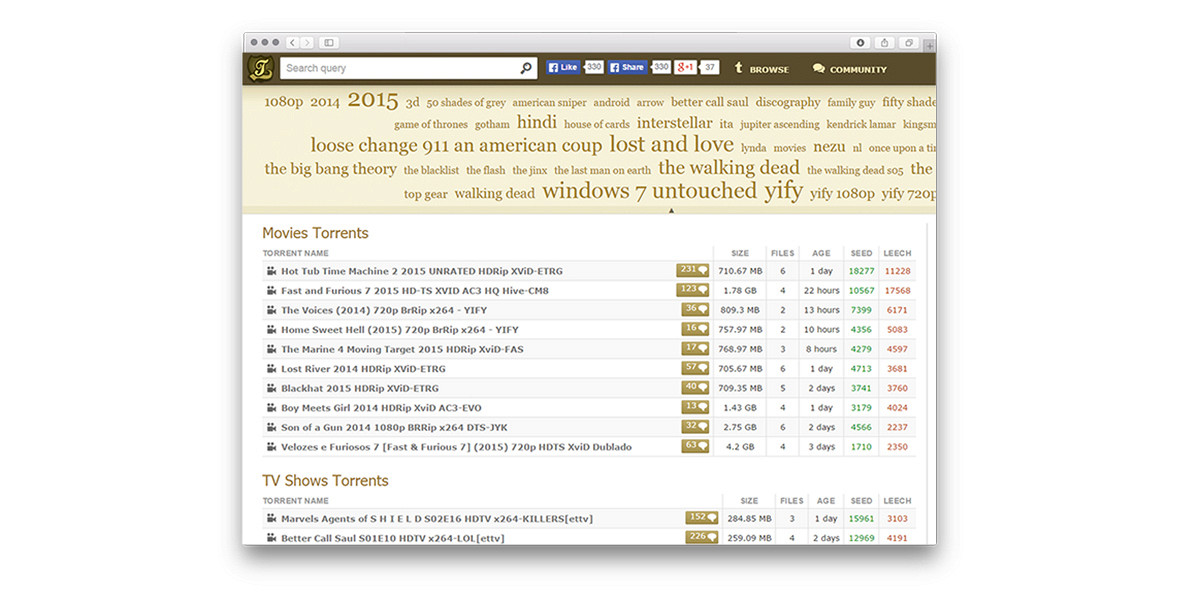
Task: Click the interstellar tag
Action: [675, 123]
